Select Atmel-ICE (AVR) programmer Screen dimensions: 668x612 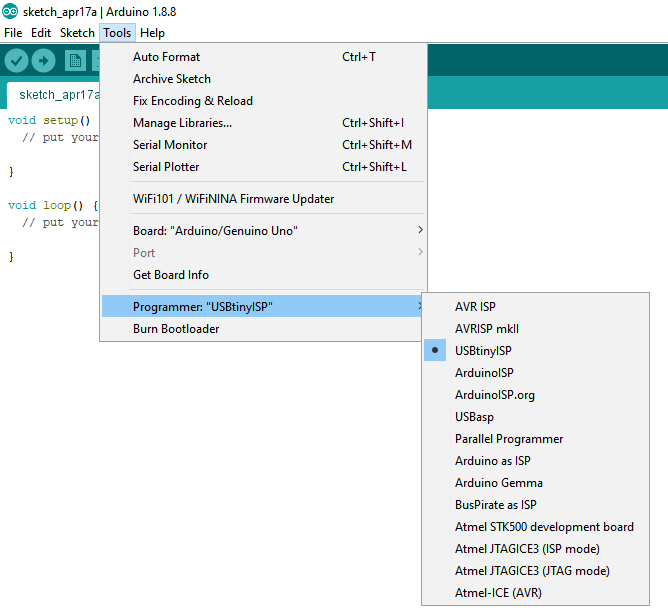coord(536,593)
